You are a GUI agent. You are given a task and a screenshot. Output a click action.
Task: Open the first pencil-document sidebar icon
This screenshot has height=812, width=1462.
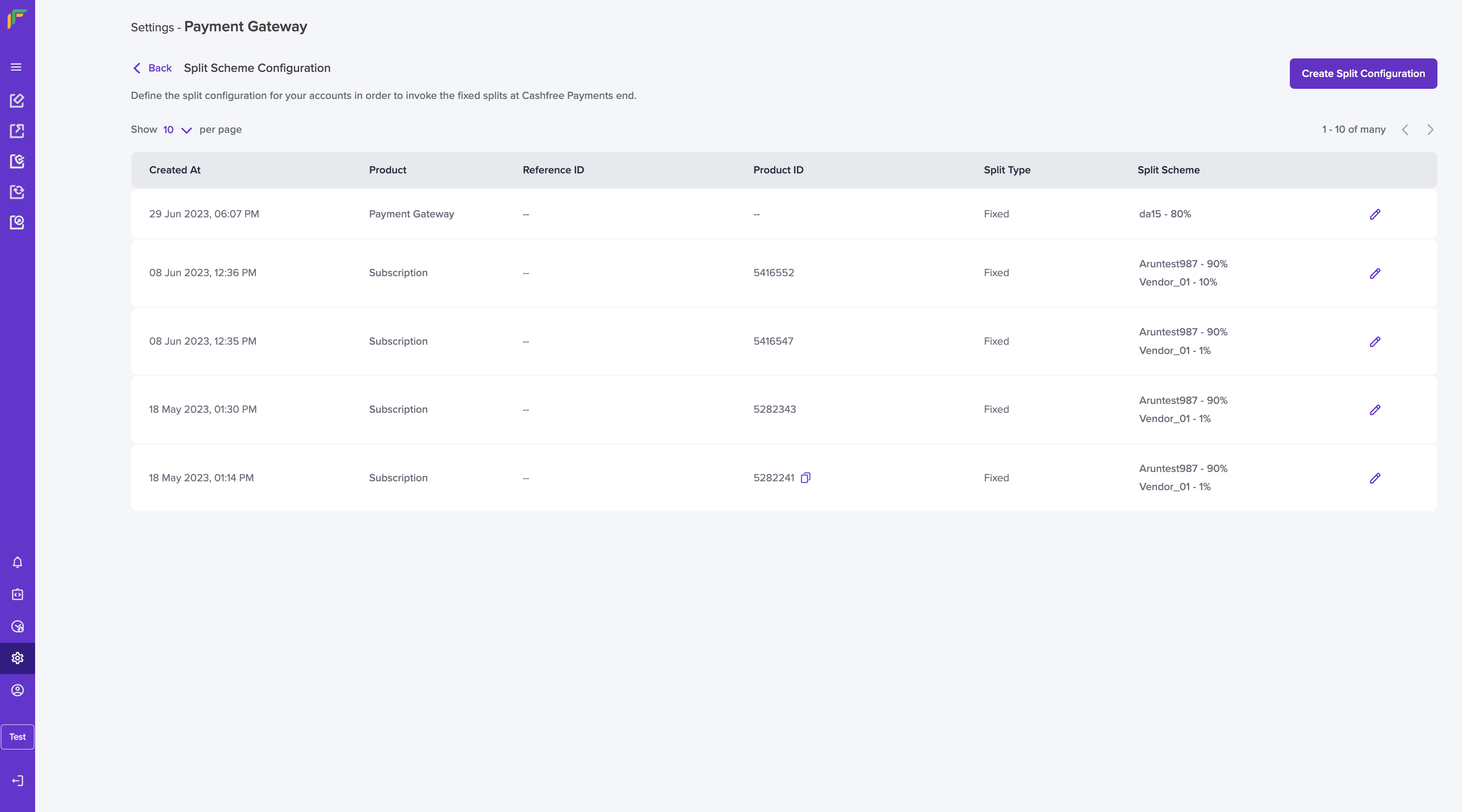point(18,100)
